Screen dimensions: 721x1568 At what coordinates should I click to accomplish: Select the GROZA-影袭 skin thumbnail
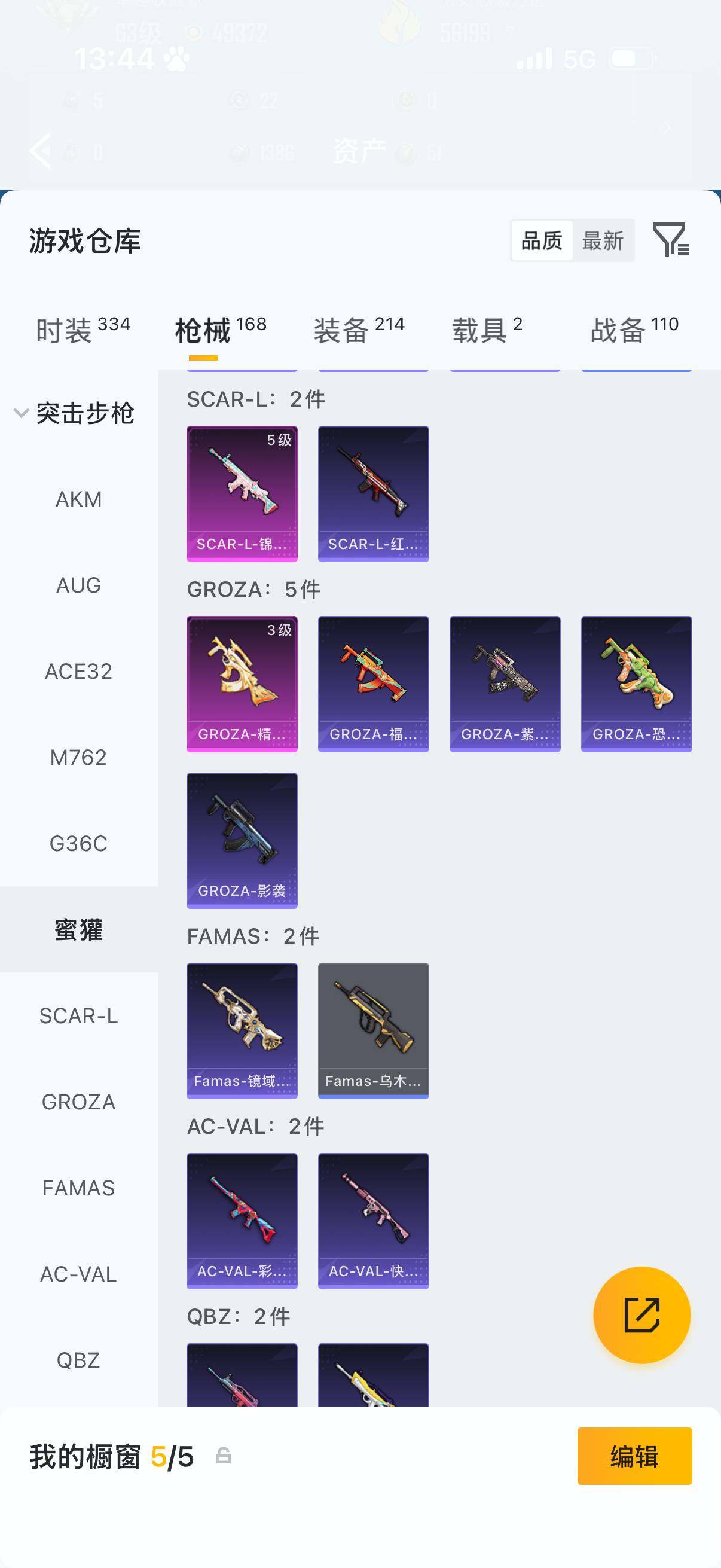click(242, 841)
